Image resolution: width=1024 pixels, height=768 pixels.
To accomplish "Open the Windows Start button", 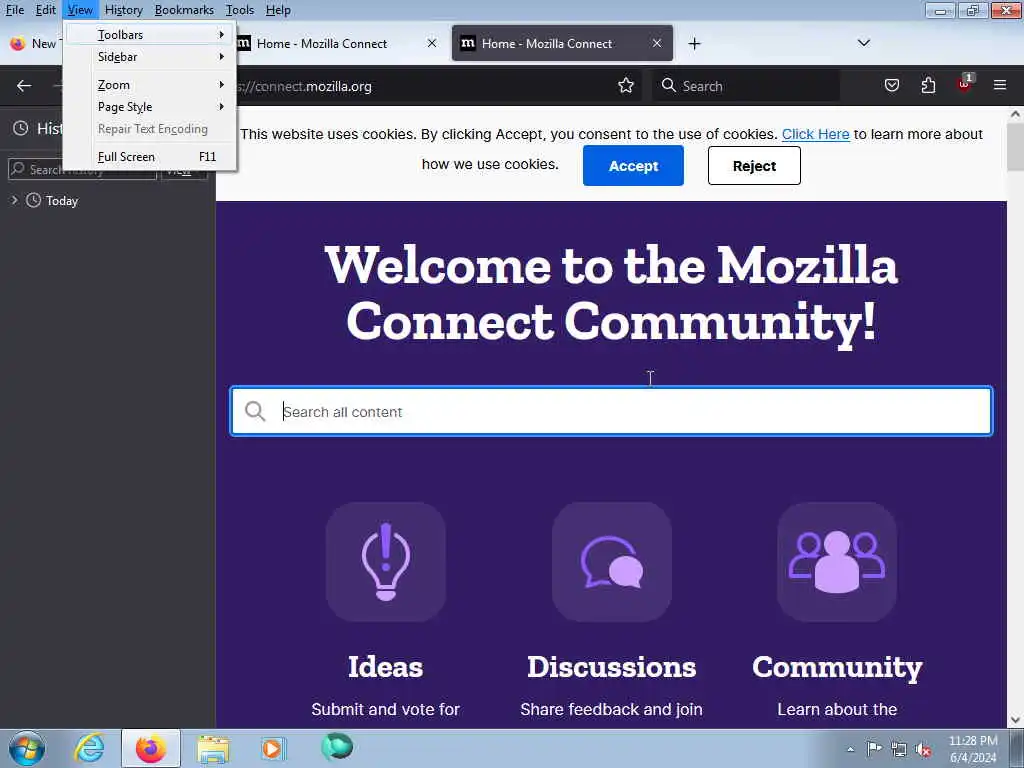I will tap(27, 748).
